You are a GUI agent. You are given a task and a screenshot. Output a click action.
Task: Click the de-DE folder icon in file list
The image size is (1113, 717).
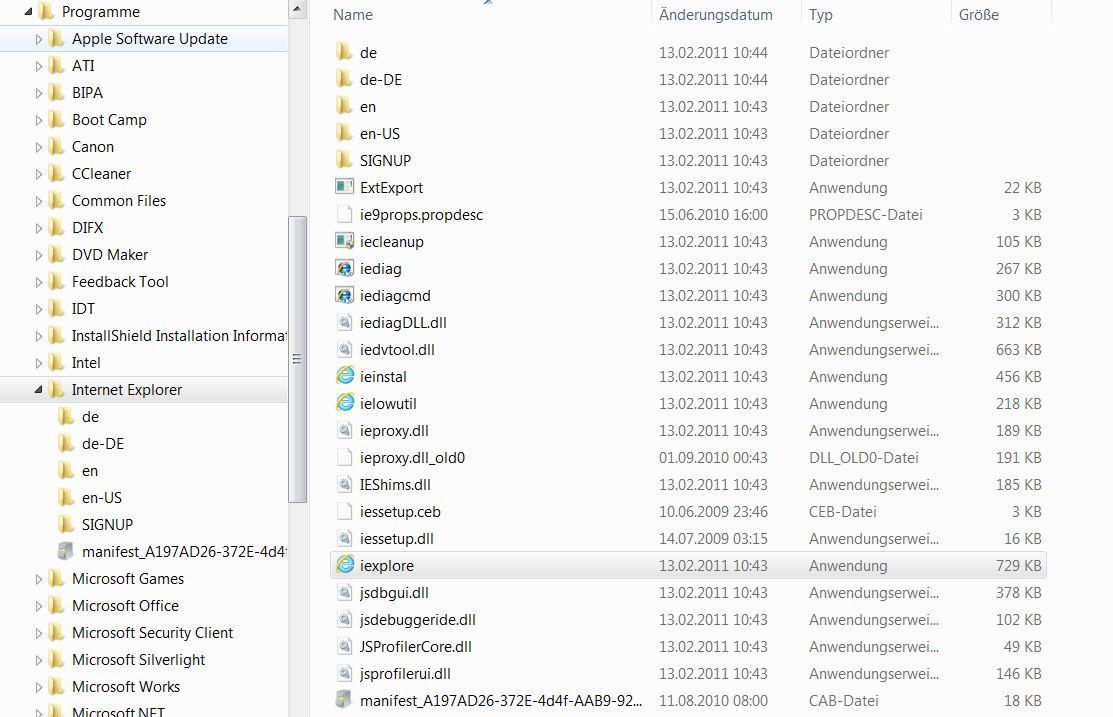pyautogui.click(x=345, y=80)
